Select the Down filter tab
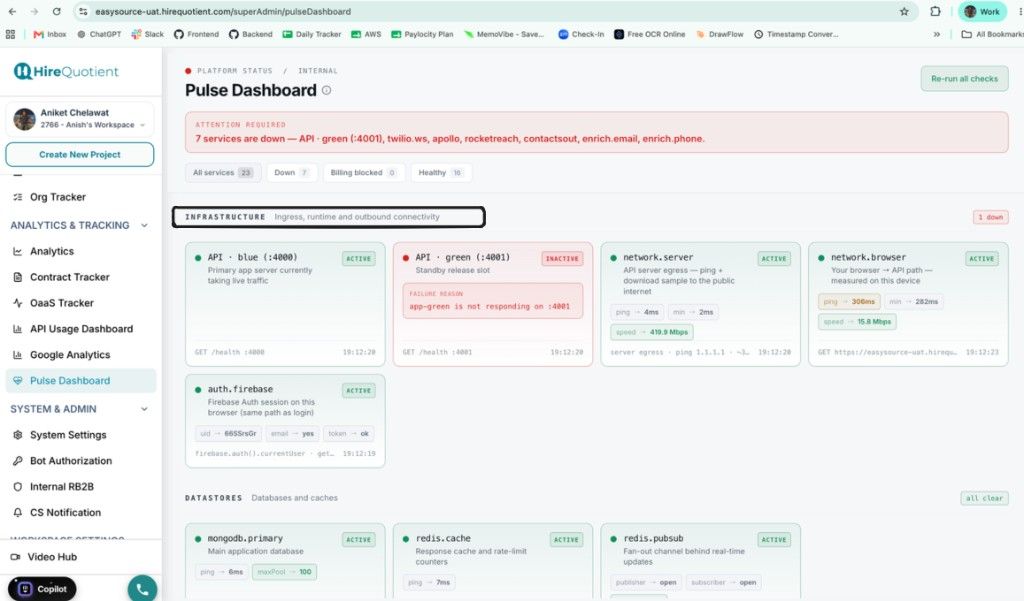This screenshot has width=1024, height=601. tap(291, 172)
